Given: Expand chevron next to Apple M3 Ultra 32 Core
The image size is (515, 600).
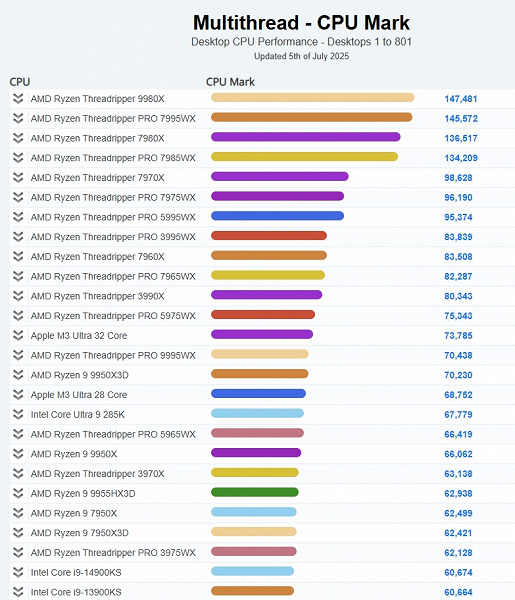Looking at the screenshot, I should click(x=18, y=336).
